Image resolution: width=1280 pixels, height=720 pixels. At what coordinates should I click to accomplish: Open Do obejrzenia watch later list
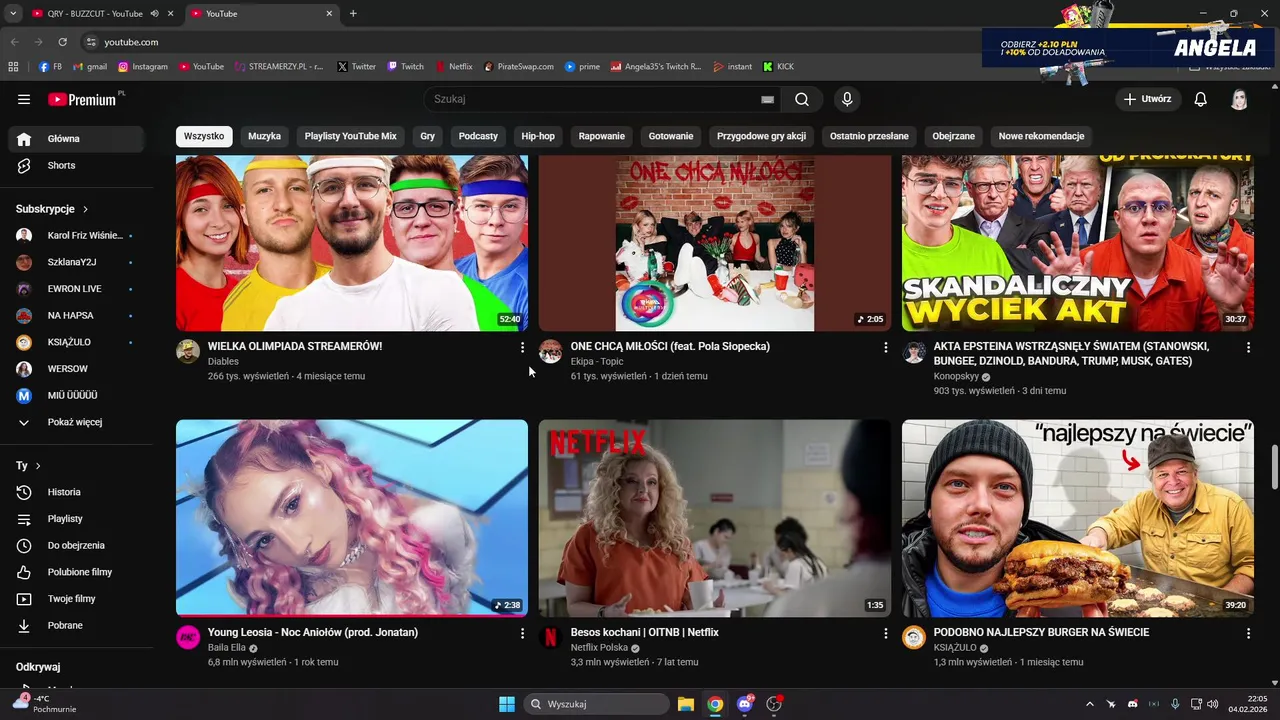click(76, 546)
